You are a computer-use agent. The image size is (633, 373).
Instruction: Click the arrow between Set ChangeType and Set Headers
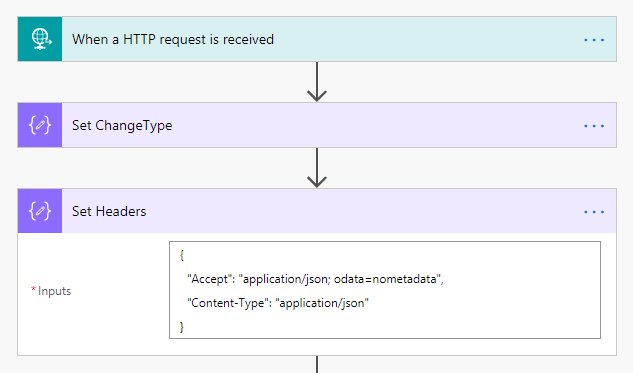click(x=317, y=168)
